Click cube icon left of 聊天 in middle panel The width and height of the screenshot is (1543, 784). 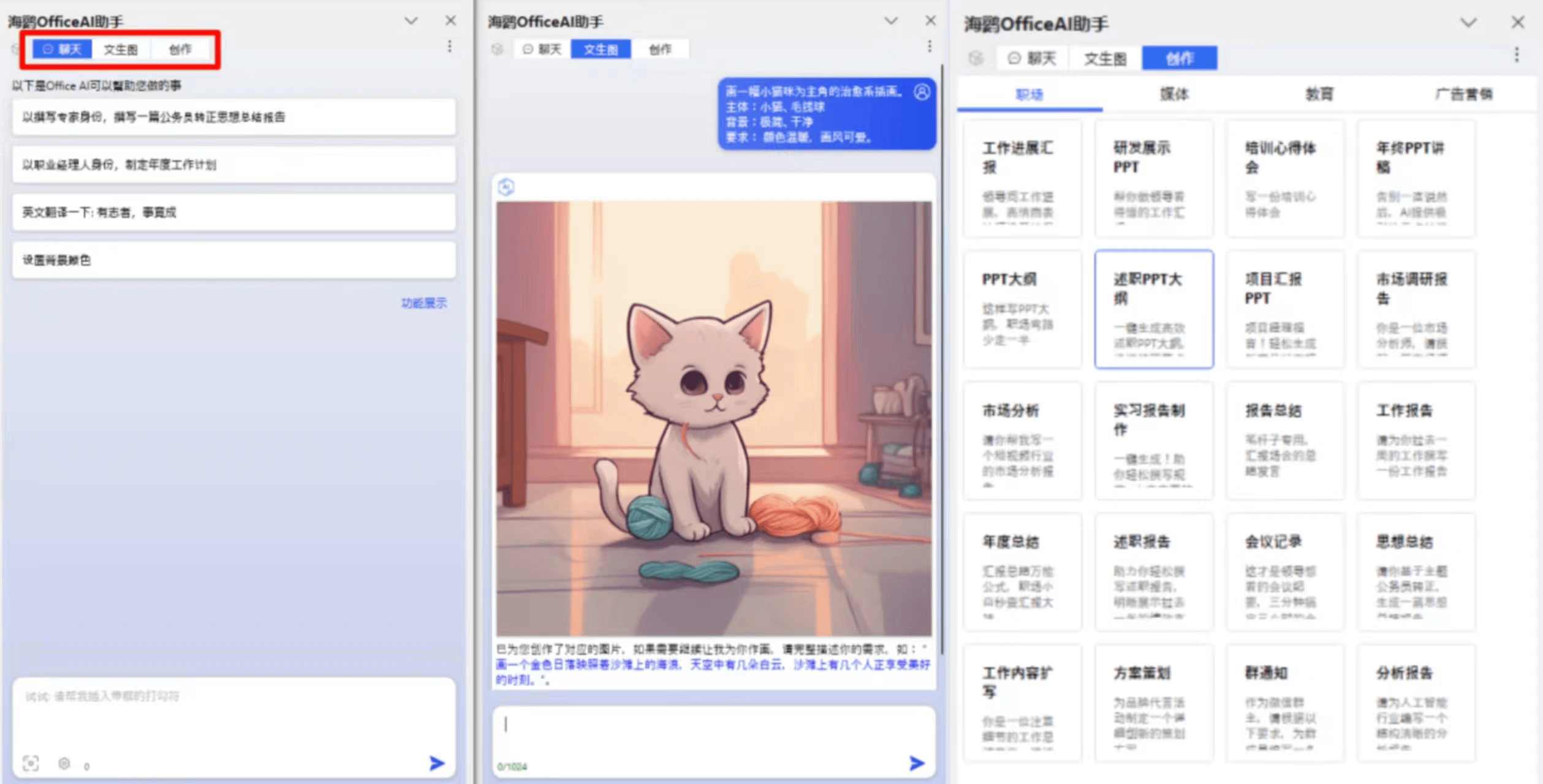pos(497,49)
